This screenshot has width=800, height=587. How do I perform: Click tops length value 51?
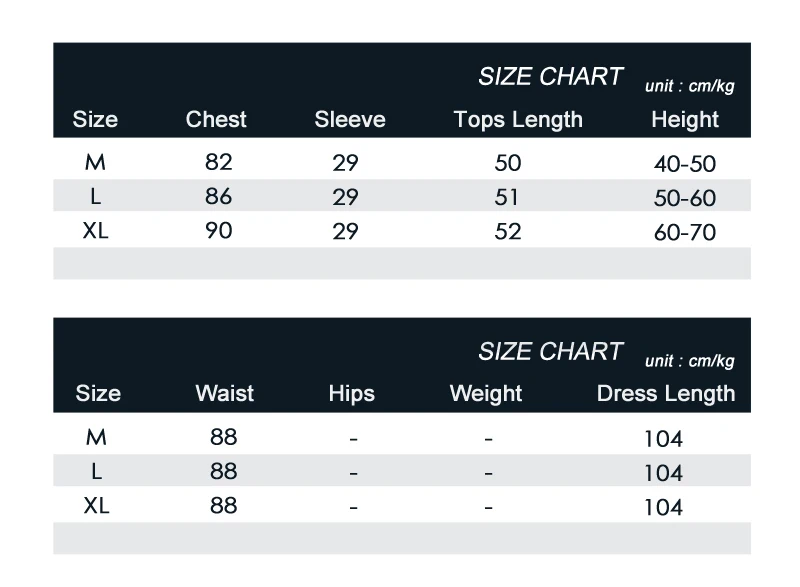point(507,197)
